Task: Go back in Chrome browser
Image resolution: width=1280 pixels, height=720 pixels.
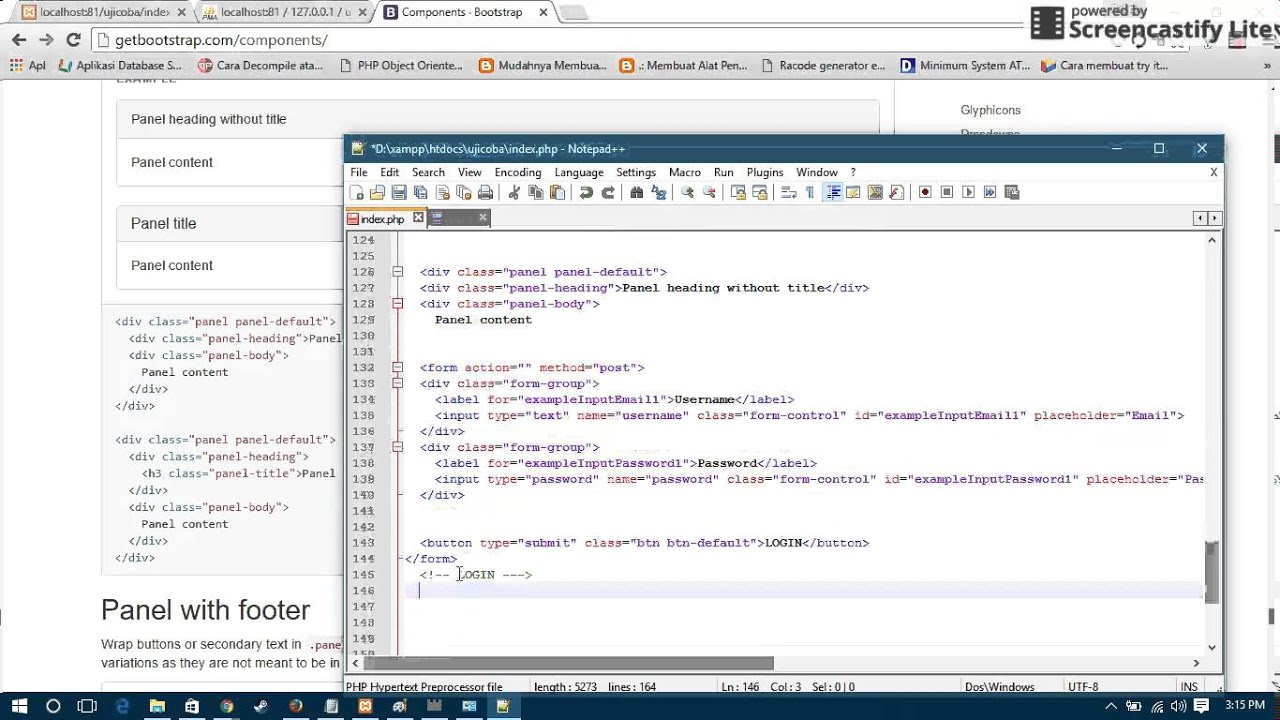Action: click(19, 40)
